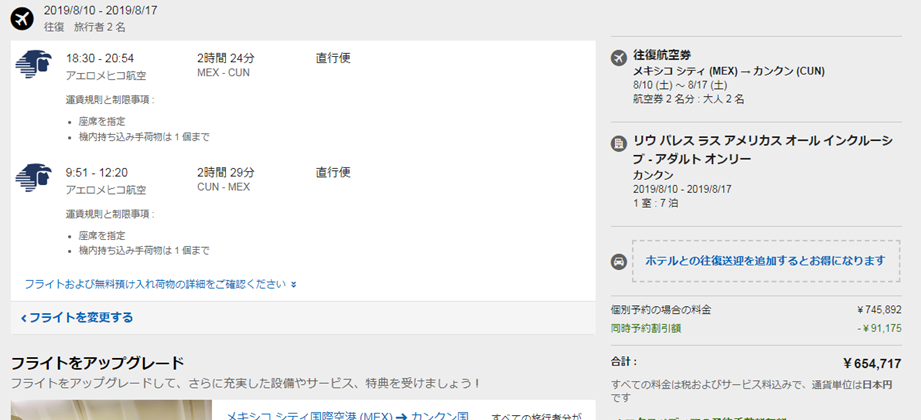The image size is (921, 420).
Task: Click アエロメヒコ航空 under the 9:51 flight
Action: pyautogui.click(x=106, y=190)
